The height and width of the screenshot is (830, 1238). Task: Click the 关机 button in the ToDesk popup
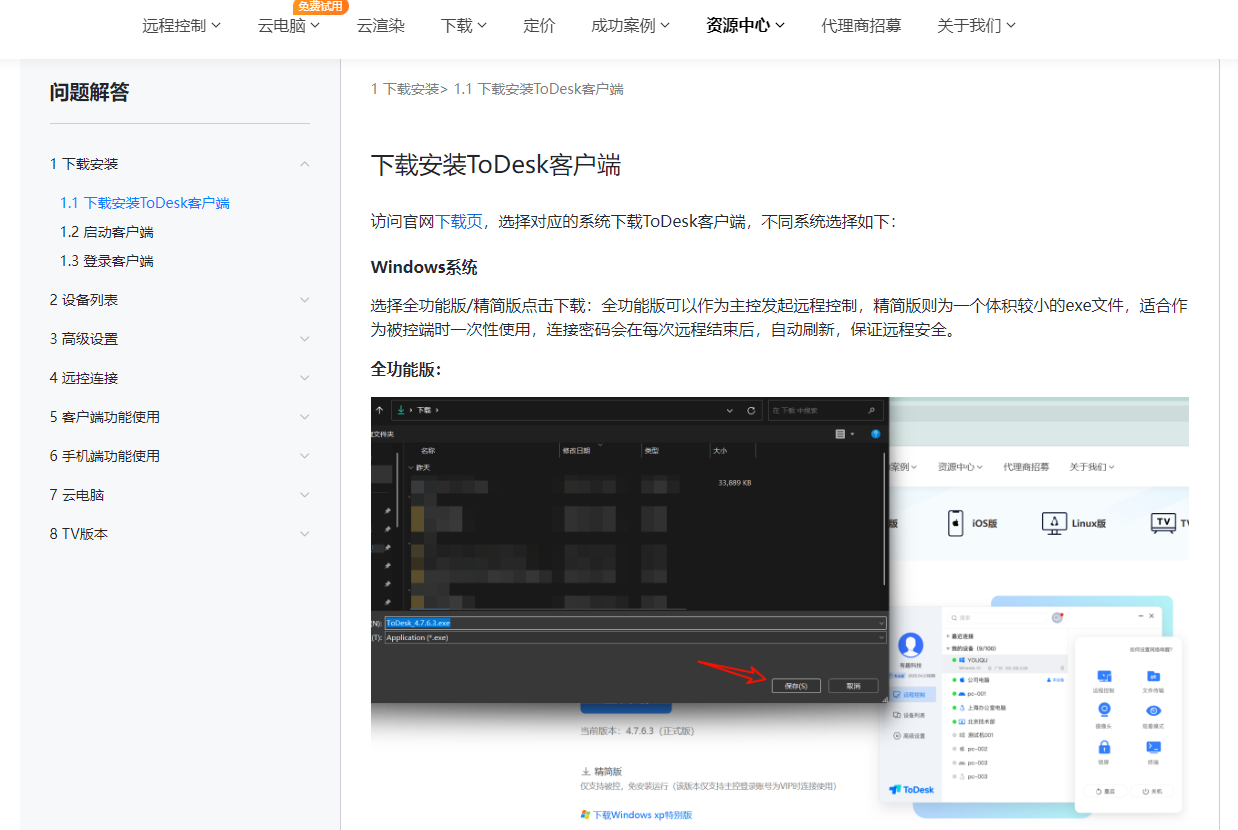[x=1152, y=791]
